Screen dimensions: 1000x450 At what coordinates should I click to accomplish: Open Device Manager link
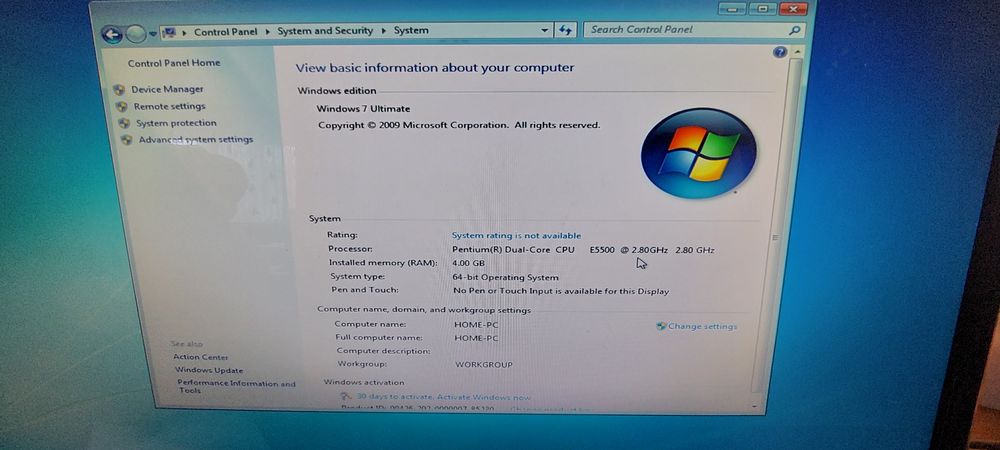pos(167,89)
